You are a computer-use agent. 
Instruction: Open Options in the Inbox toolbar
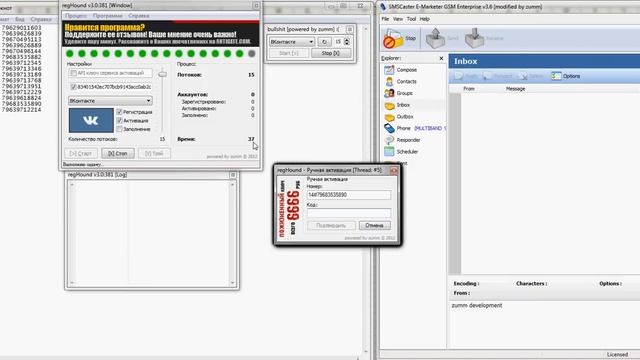click(566, 76)
